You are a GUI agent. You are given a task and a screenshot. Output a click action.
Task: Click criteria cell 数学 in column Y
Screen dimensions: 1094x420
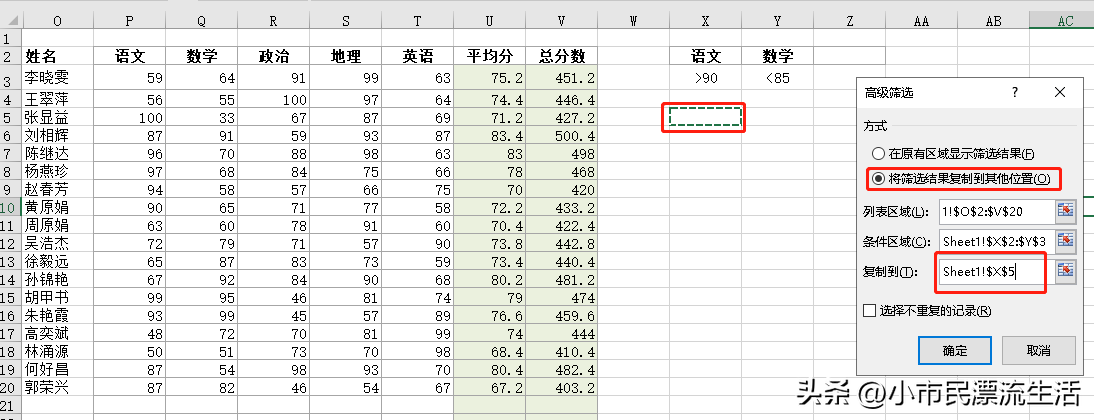pyautogui.click(x=777, y=56)
